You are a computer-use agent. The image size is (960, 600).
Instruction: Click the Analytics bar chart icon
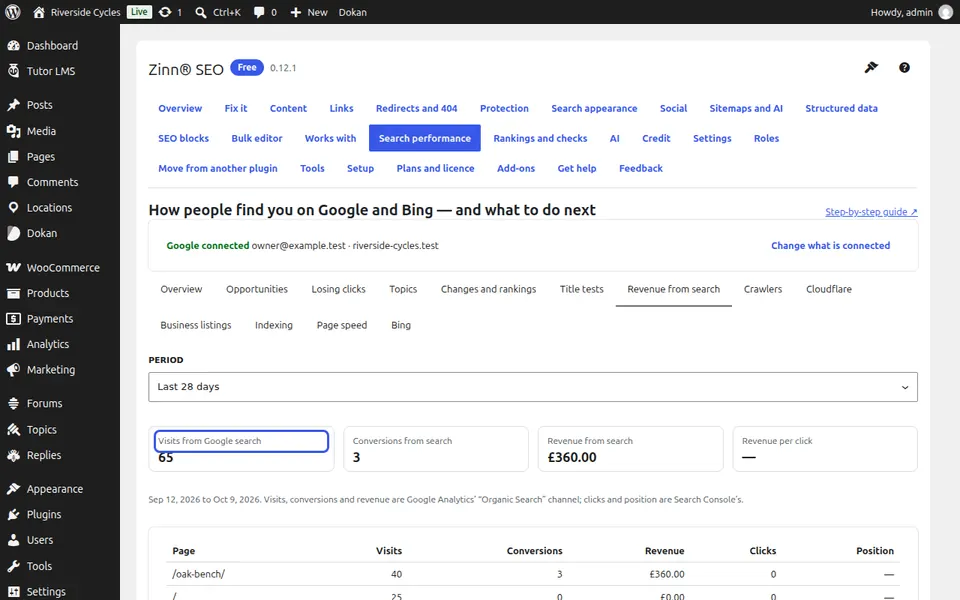[x=13, y=345]
